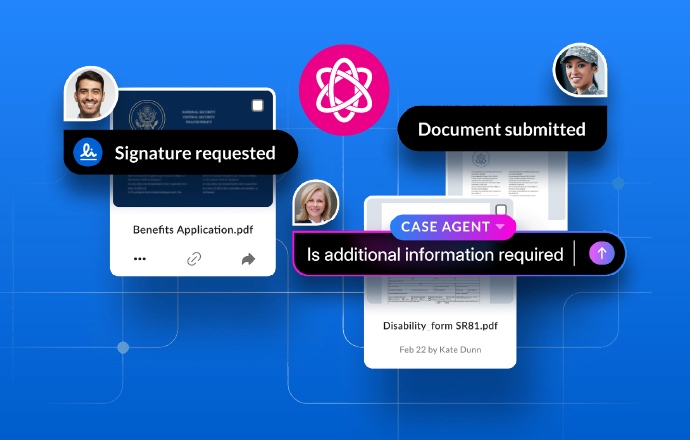This screenshot has height=440, width=690.
Task: Click the Benefits Application.pdf file name
Action: point(193,229)
